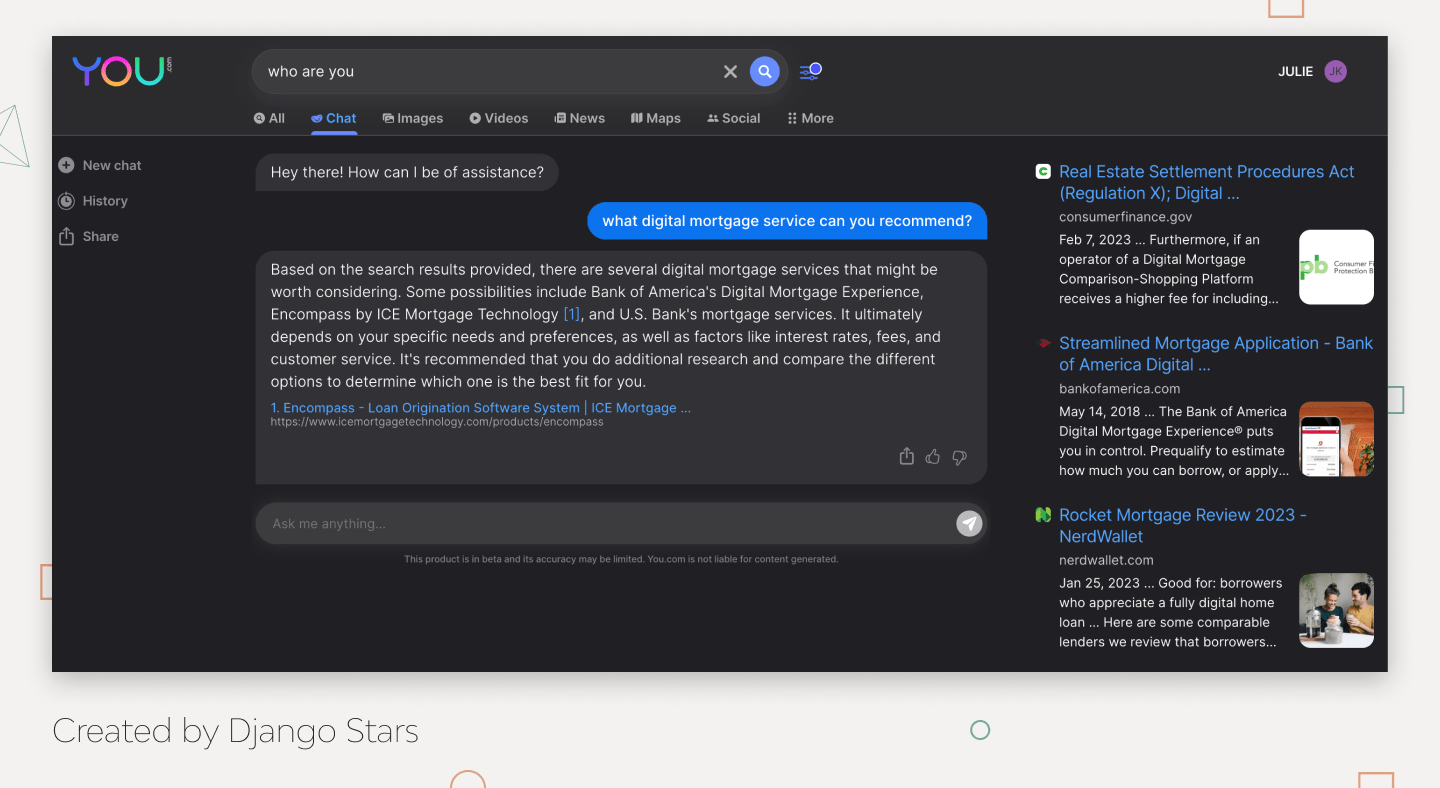Screen dimensions: 1440x788
Task: Click the JULIE username label
Action: [1295, 71]
